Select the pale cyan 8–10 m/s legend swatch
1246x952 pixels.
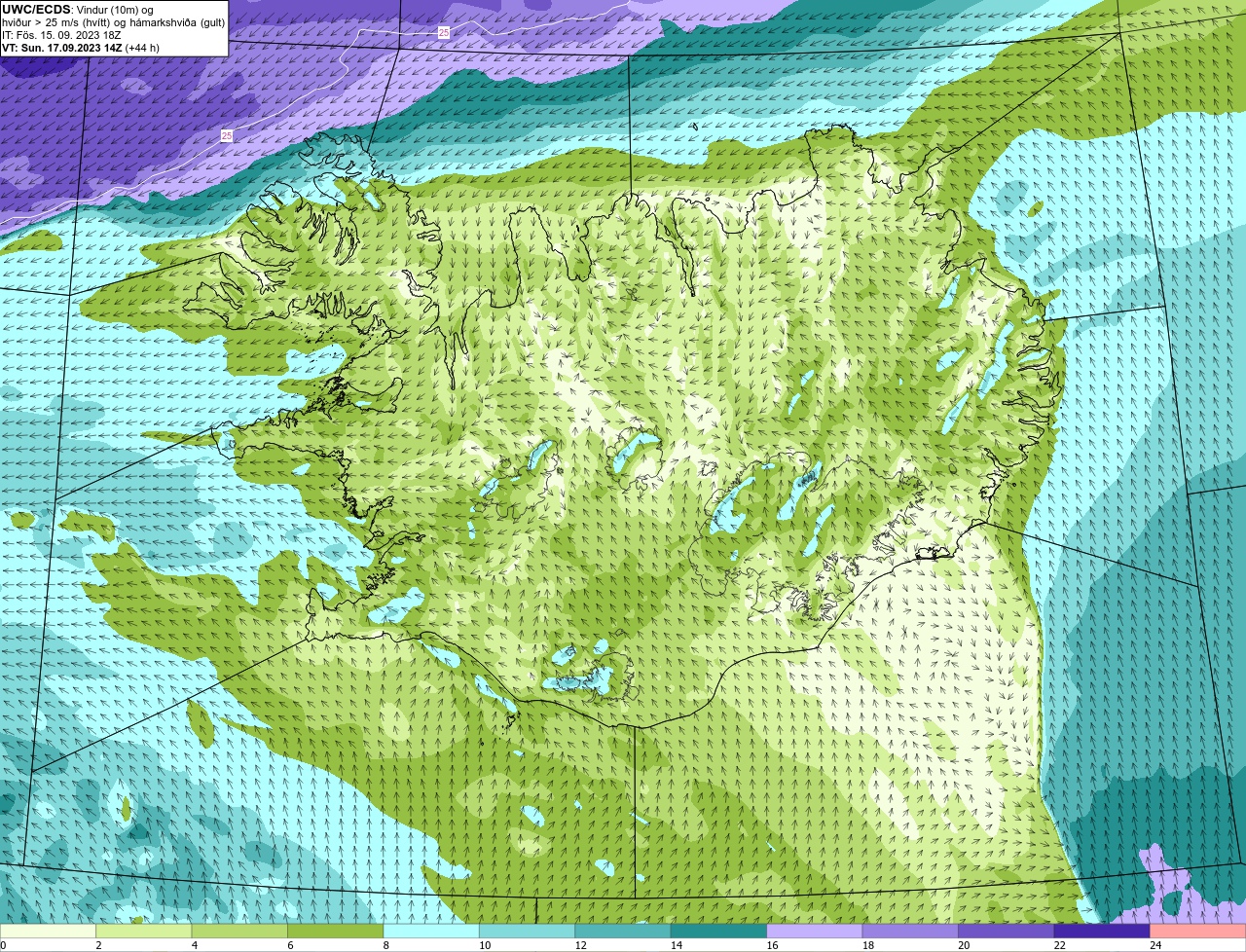click(432, 931)
